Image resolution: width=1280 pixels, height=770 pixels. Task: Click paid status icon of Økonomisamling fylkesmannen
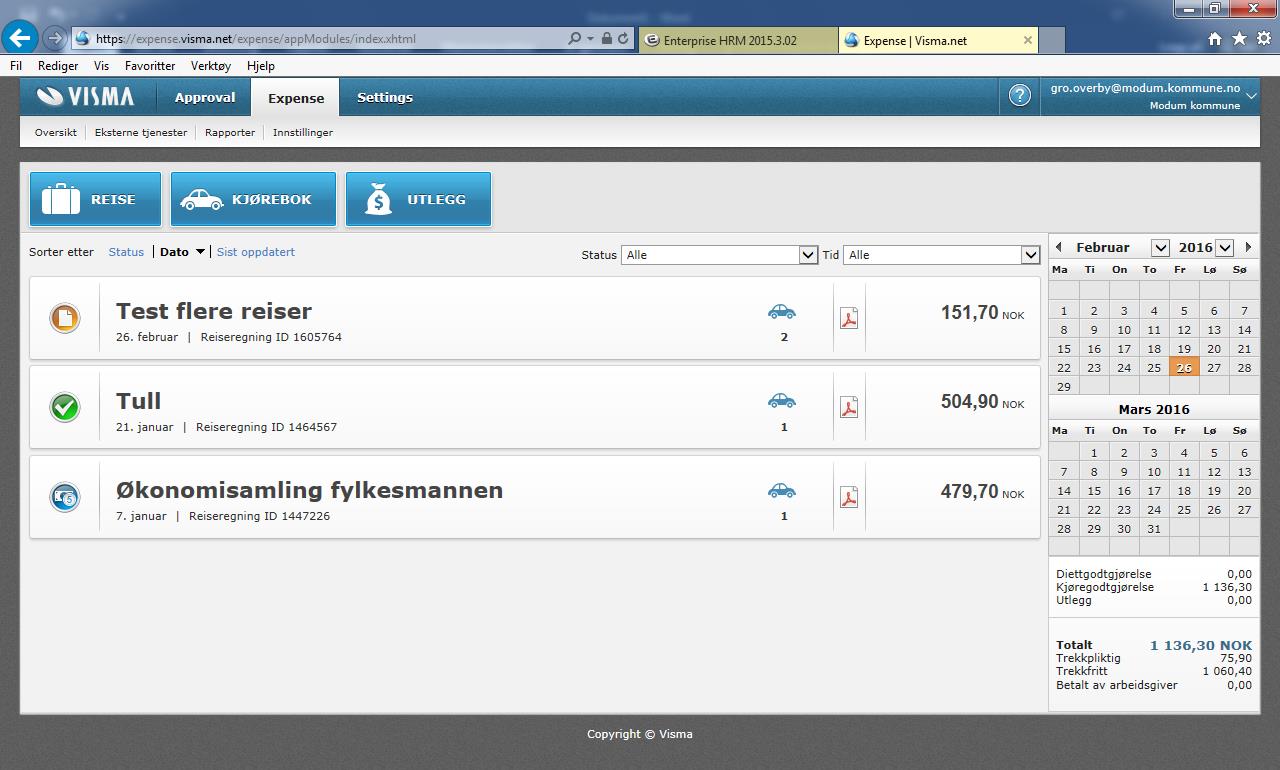coord(65,497)
